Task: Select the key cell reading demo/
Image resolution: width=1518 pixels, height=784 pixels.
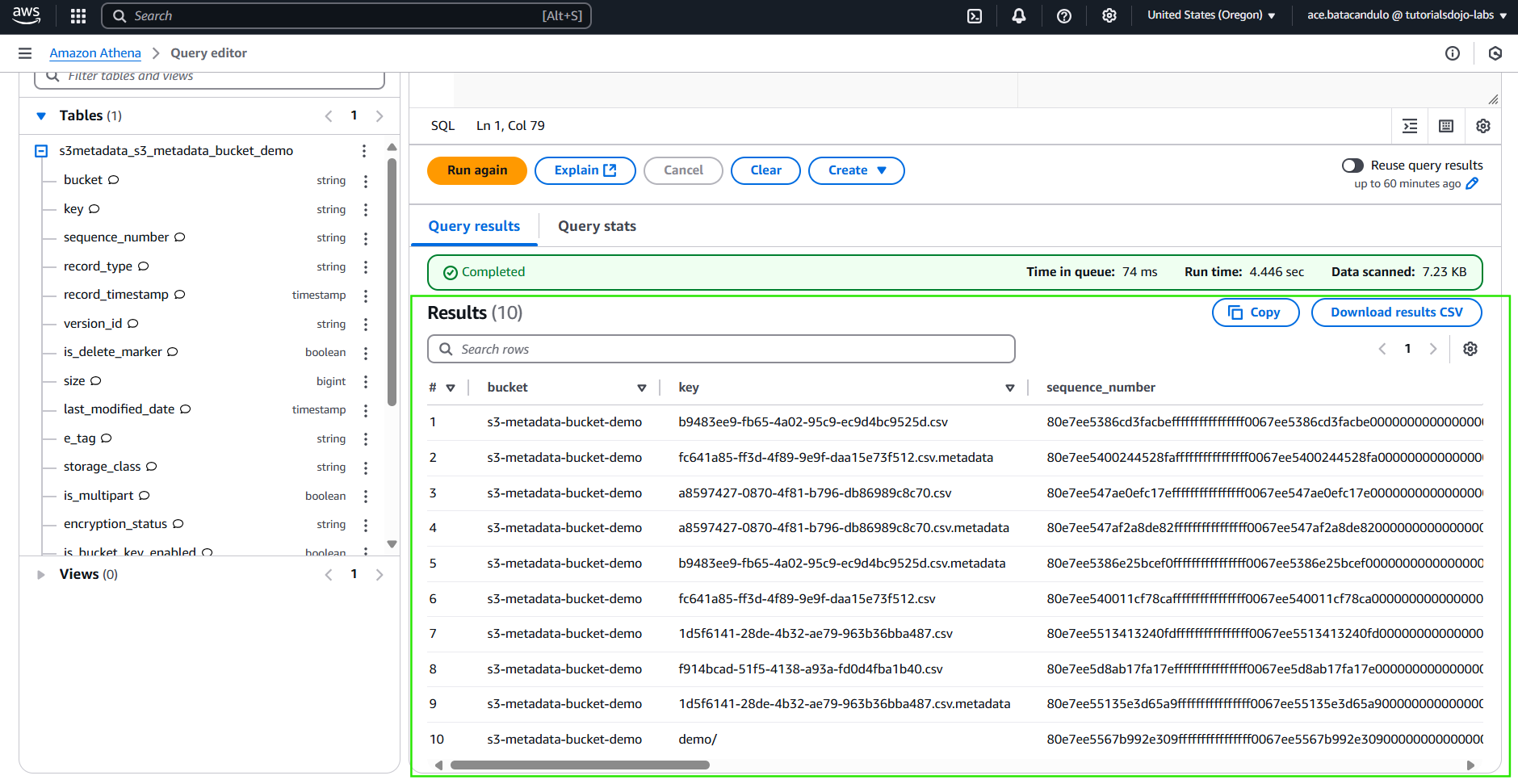Action: [x=698, y=740]
